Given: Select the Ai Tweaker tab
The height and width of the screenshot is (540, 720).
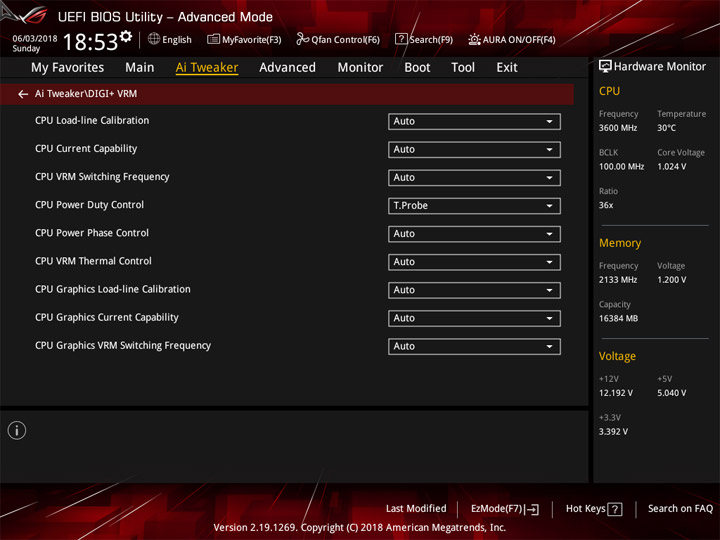Looking at the screenshot, I should coord(207,68).
